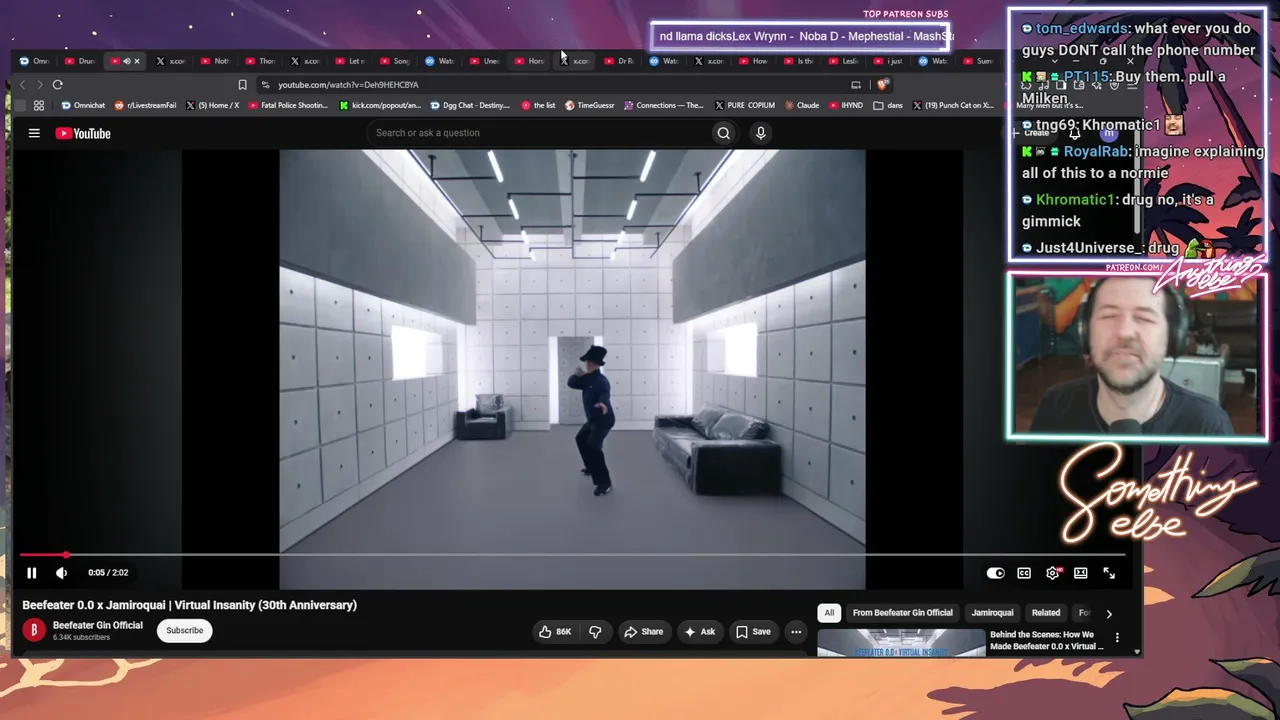Expand the dans bookmarks folder
1280x720 pixels.
click(888, 105)
